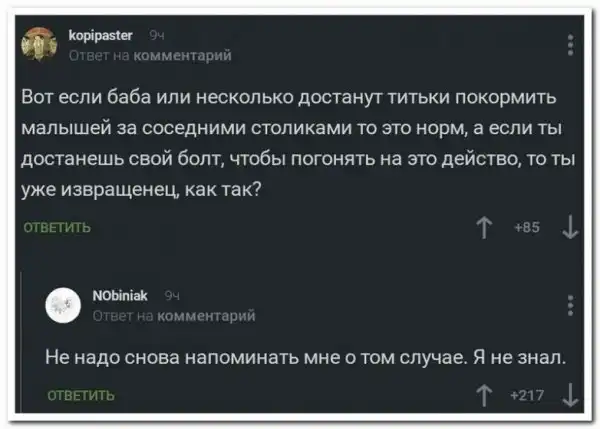Downvote kopipaster's comment

click(569, 229)
